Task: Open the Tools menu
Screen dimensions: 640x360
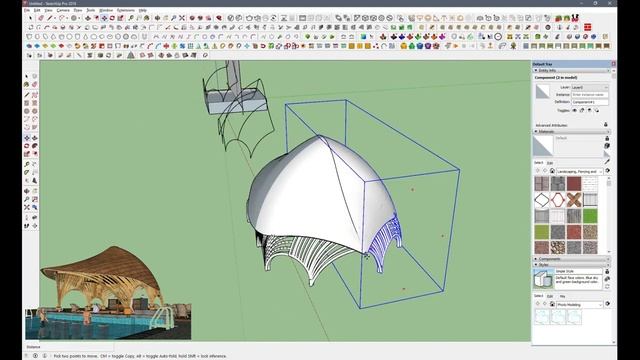Action: (x=91, y=10)
